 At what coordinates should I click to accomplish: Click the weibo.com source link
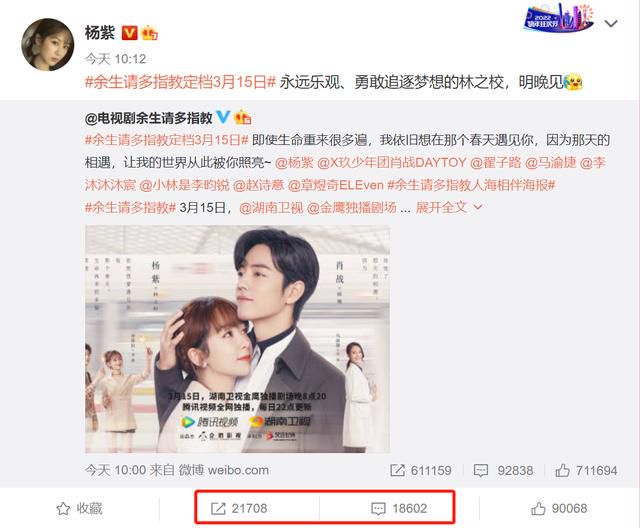(x=238, y=470)
